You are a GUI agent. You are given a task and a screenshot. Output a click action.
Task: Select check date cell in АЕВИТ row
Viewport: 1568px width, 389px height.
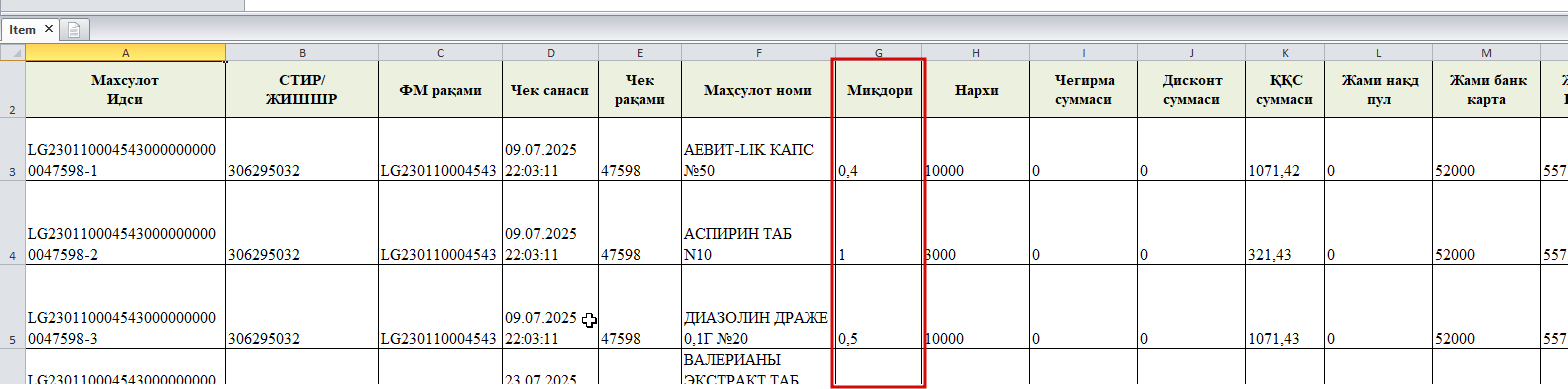click(x=550, y=148)
